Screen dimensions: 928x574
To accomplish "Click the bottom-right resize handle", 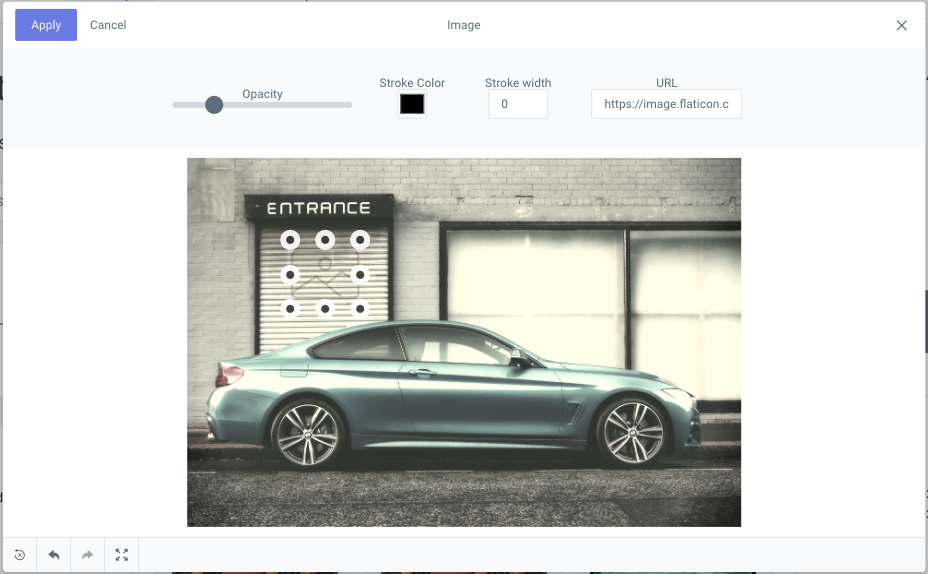I will coord(360,309).
